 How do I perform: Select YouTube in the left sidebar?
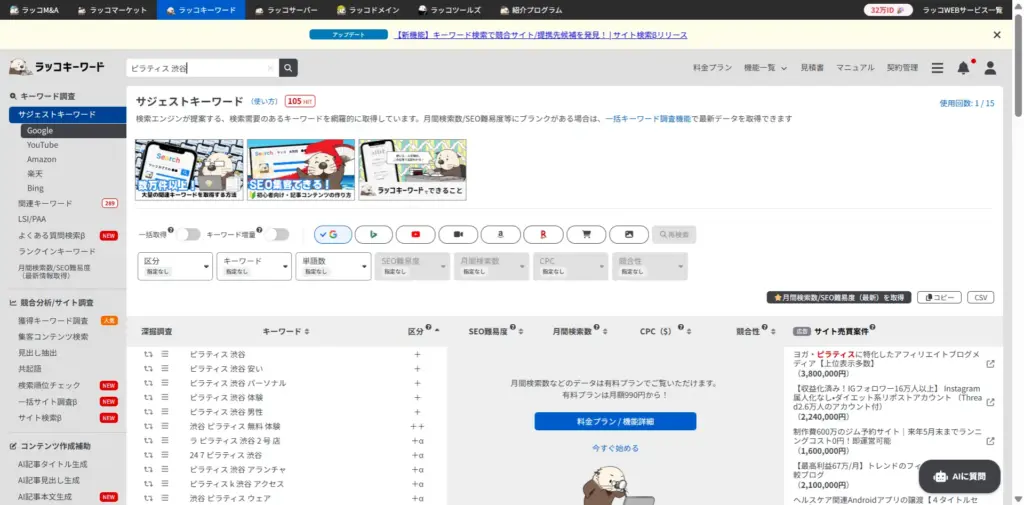click(42, 145)
